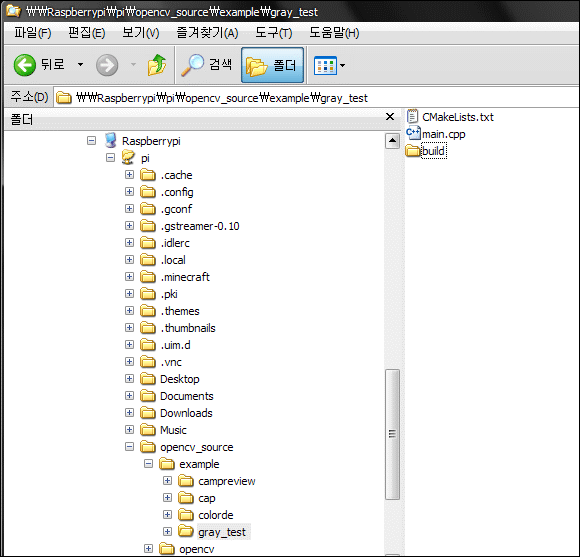The height and width of the screenshot is (557, 580).
Task: Close the folders pane with X
Action: (390, 117)
